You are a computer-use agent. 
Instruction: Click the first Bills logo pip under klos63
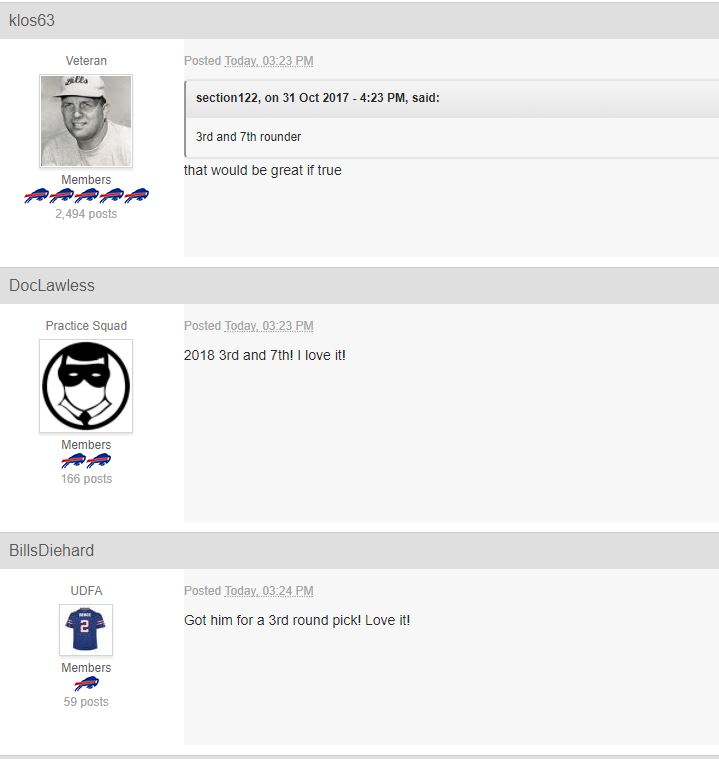[x=36, y=196]
